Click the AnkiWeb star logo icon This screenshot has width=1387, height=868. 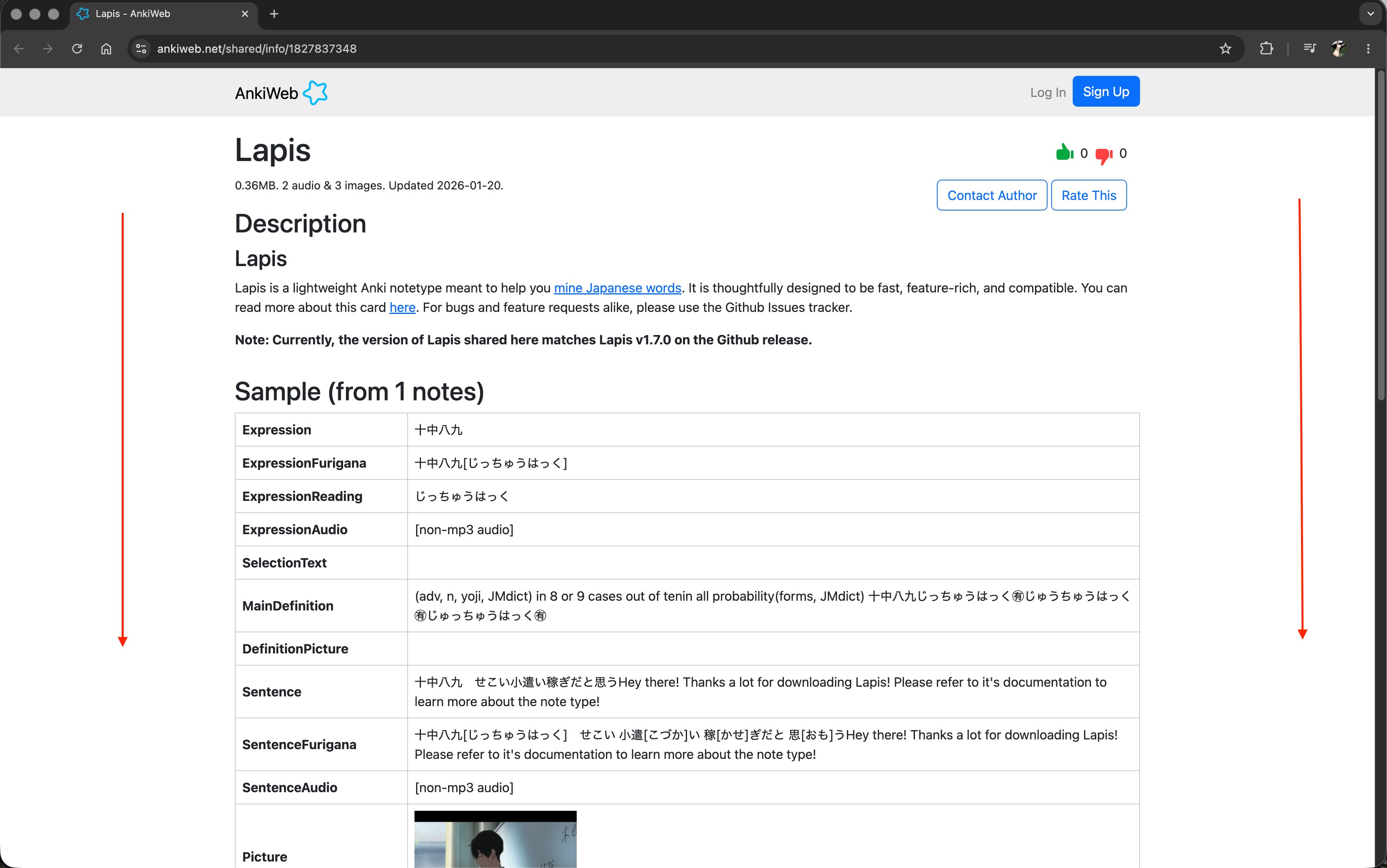[x=315, y=92]
